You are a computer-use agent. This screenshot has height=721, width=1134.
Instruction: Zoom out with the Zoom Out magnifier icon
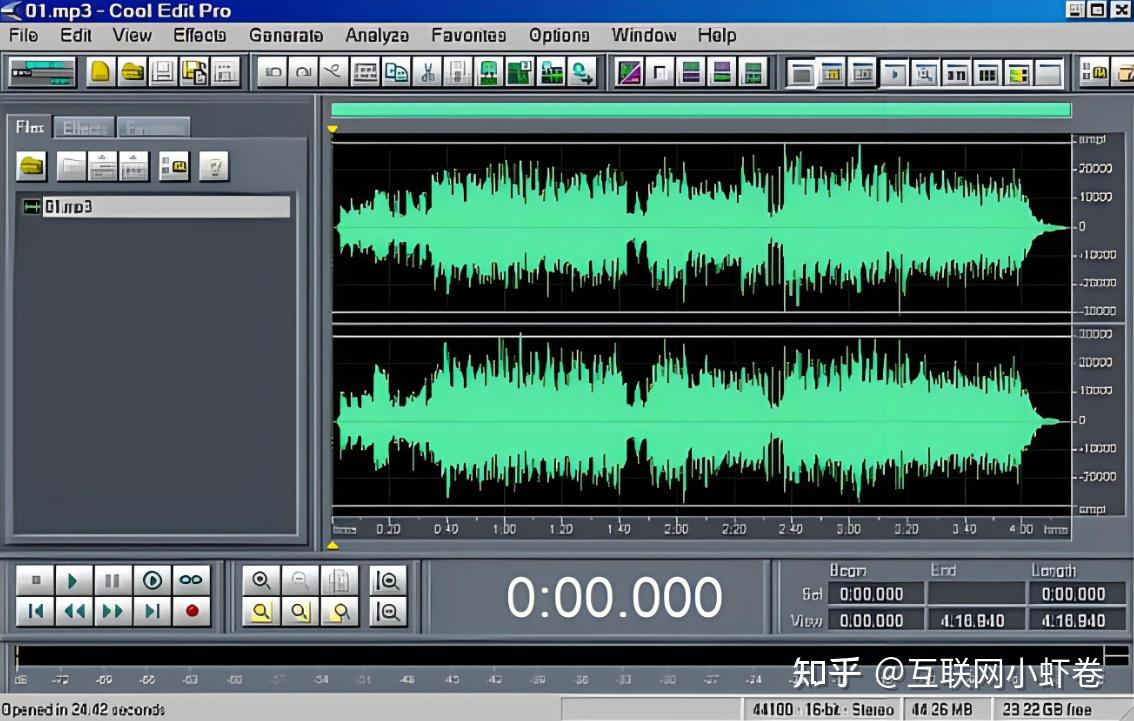300,580
